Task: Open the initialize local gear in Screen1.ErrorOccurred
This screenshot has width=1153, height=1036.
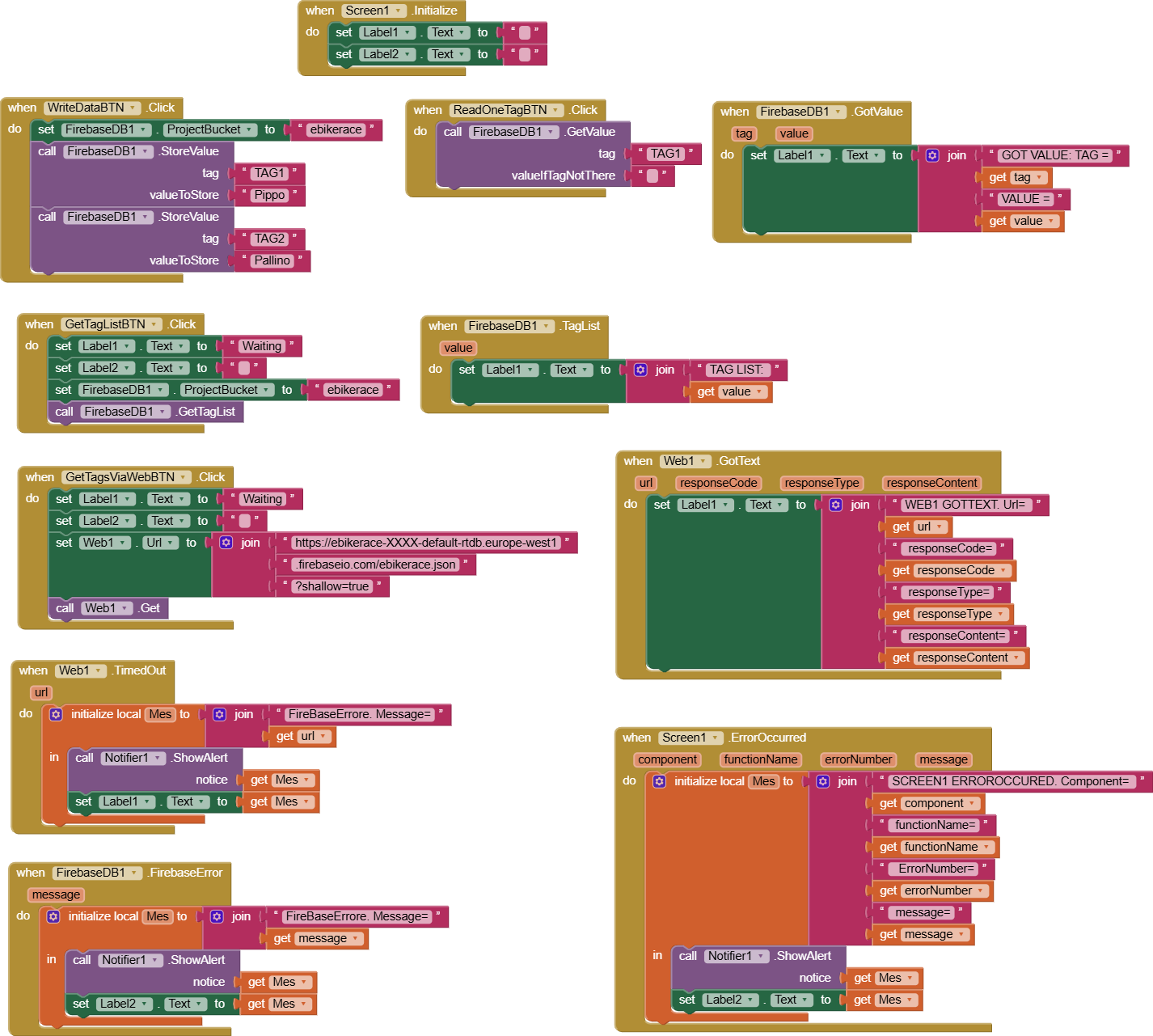Action: click(x=659, y=781)
